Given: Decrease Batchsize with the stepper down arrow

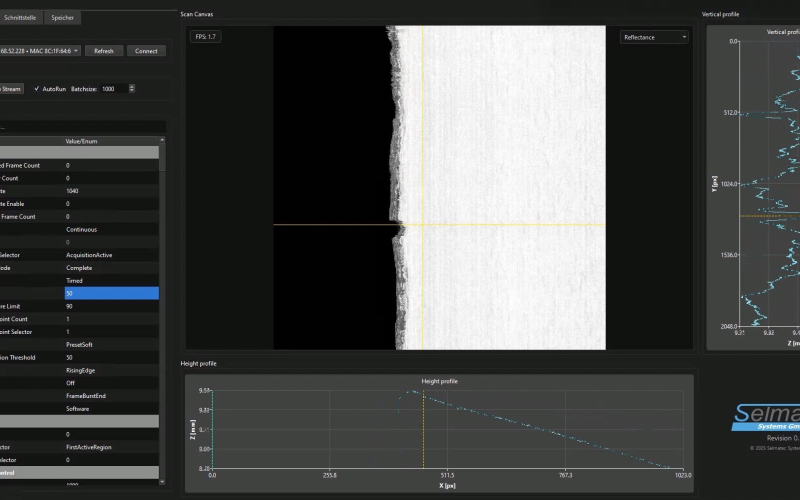Looking at the screenshot, I should pos(132,91).
